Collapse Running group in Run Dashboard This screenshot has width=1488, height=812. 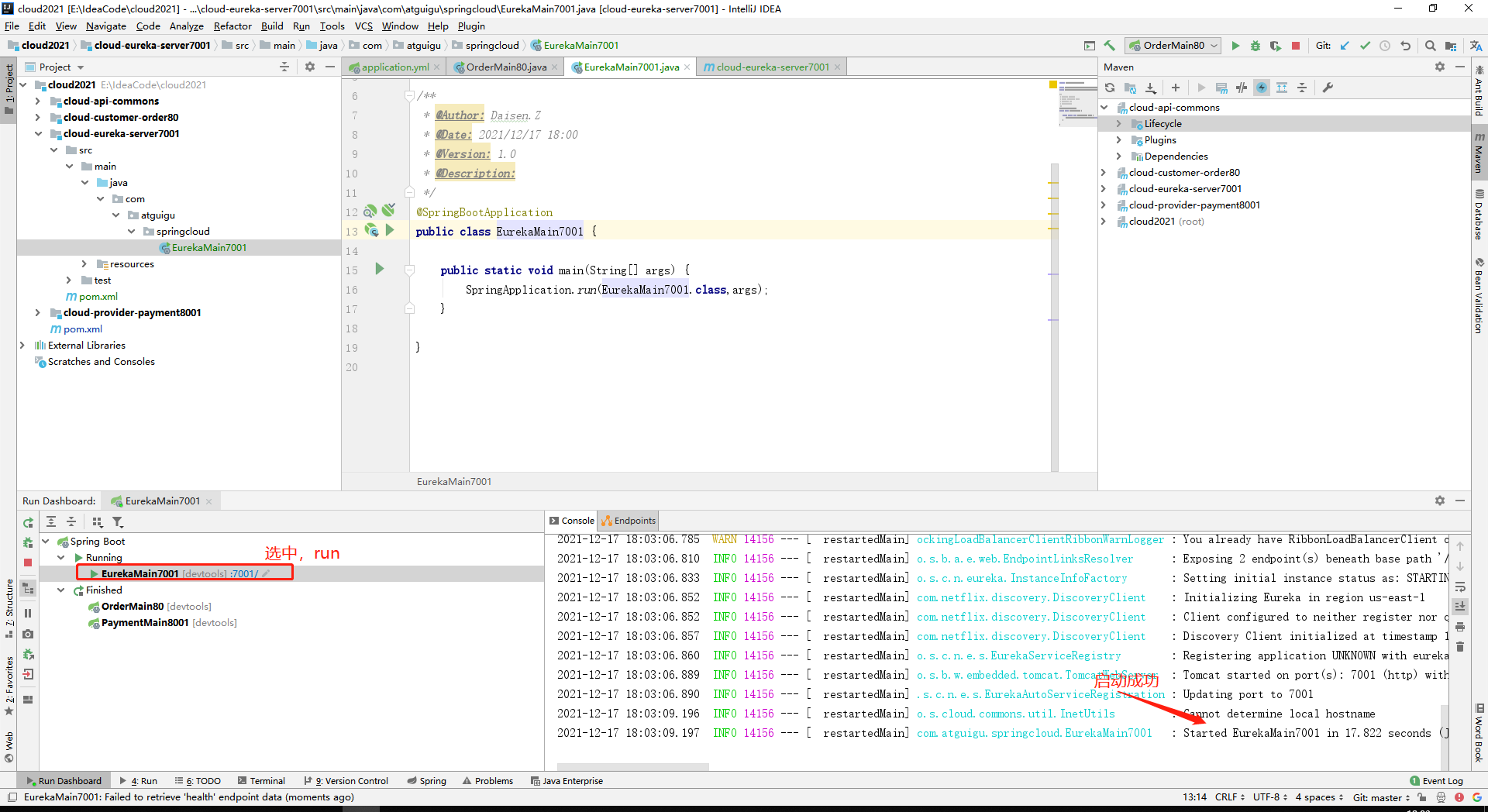pyautogui.click(x=61, y=558)
